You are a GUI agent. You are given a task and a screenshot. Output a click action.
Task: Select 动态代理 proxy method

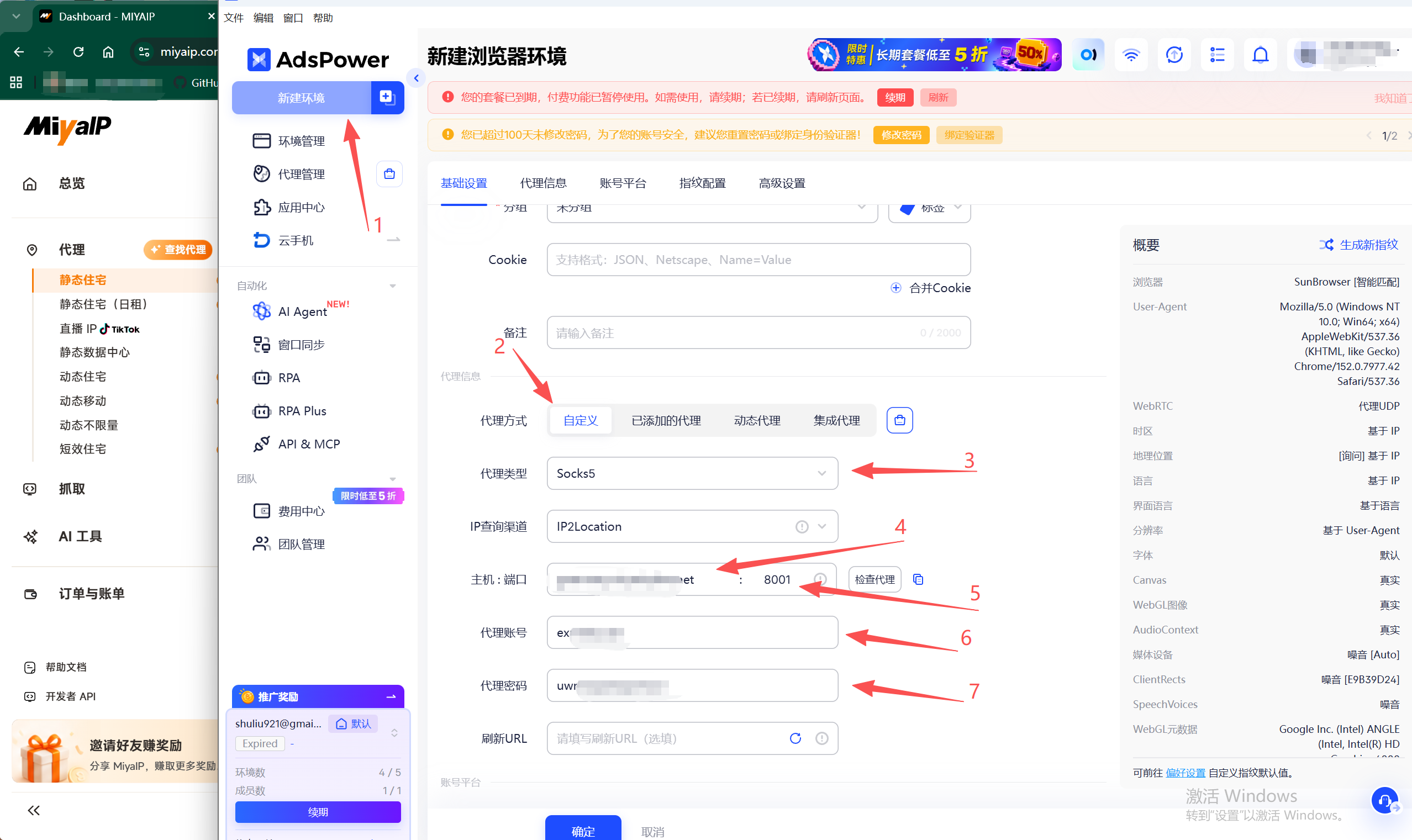tap(757, 420)
